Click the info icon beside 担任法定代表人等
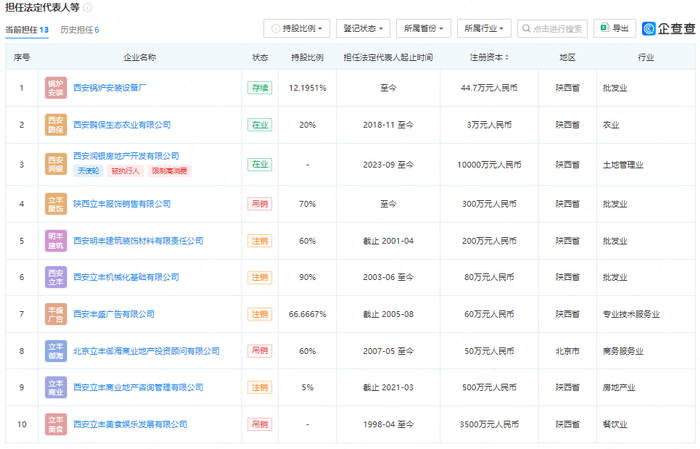700x449 pixels. (88, 8)
